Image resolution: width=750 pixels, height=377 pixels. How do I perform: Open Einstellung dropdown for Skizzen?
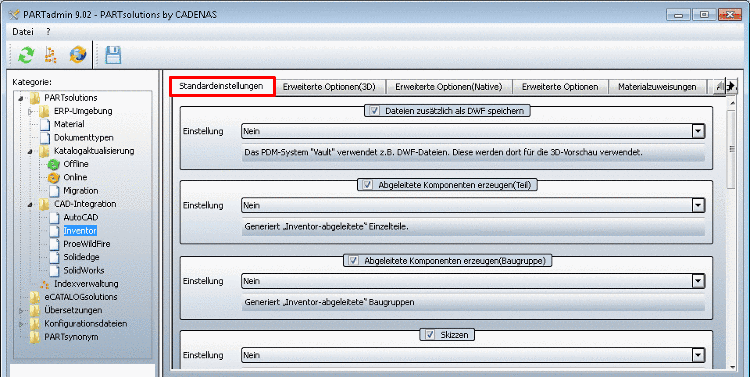click(x=698, y=355)
